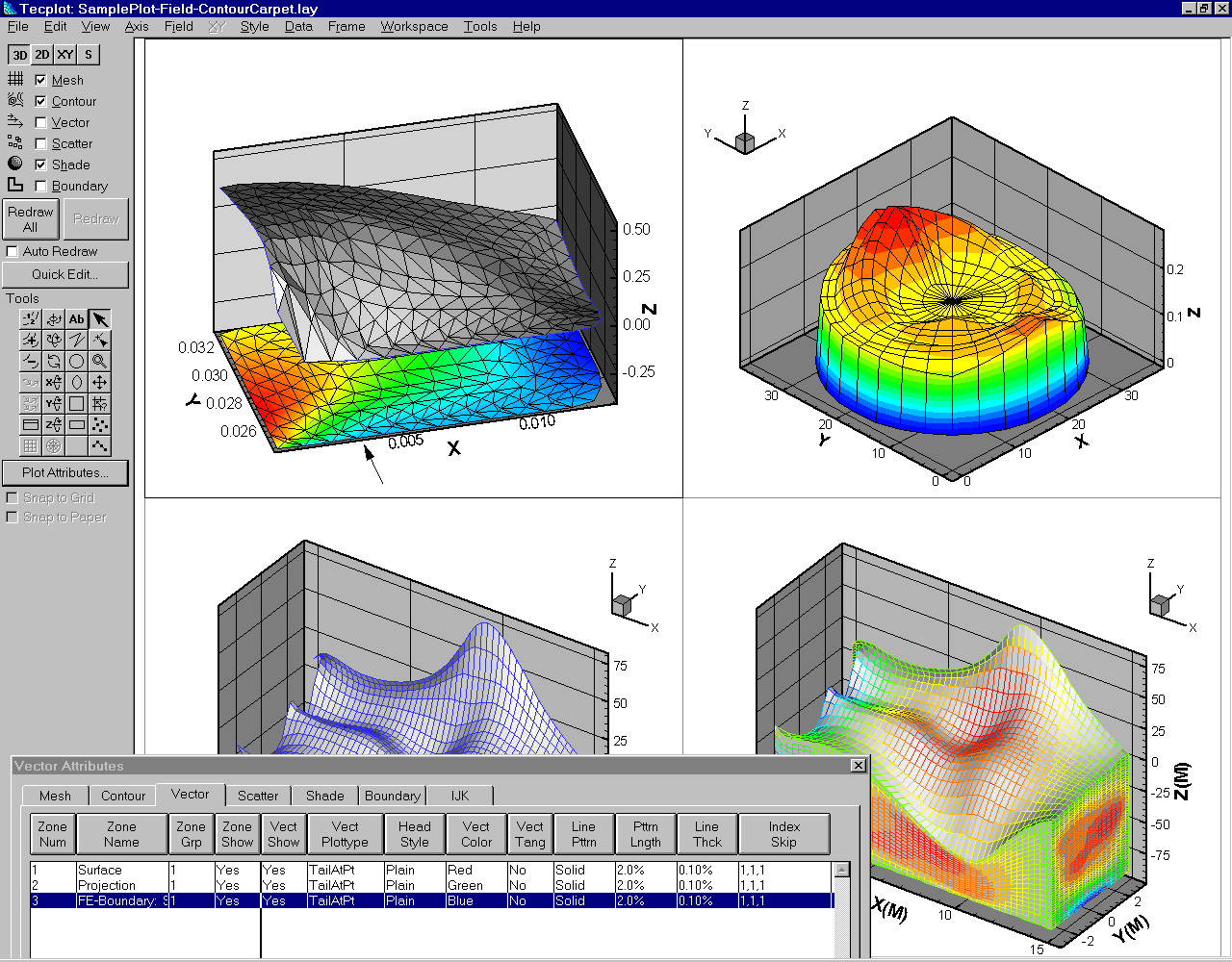This screenshot has height=962, width=1232.
Task: Enable the Vector layer checkbox
Action: coord(40,123)
